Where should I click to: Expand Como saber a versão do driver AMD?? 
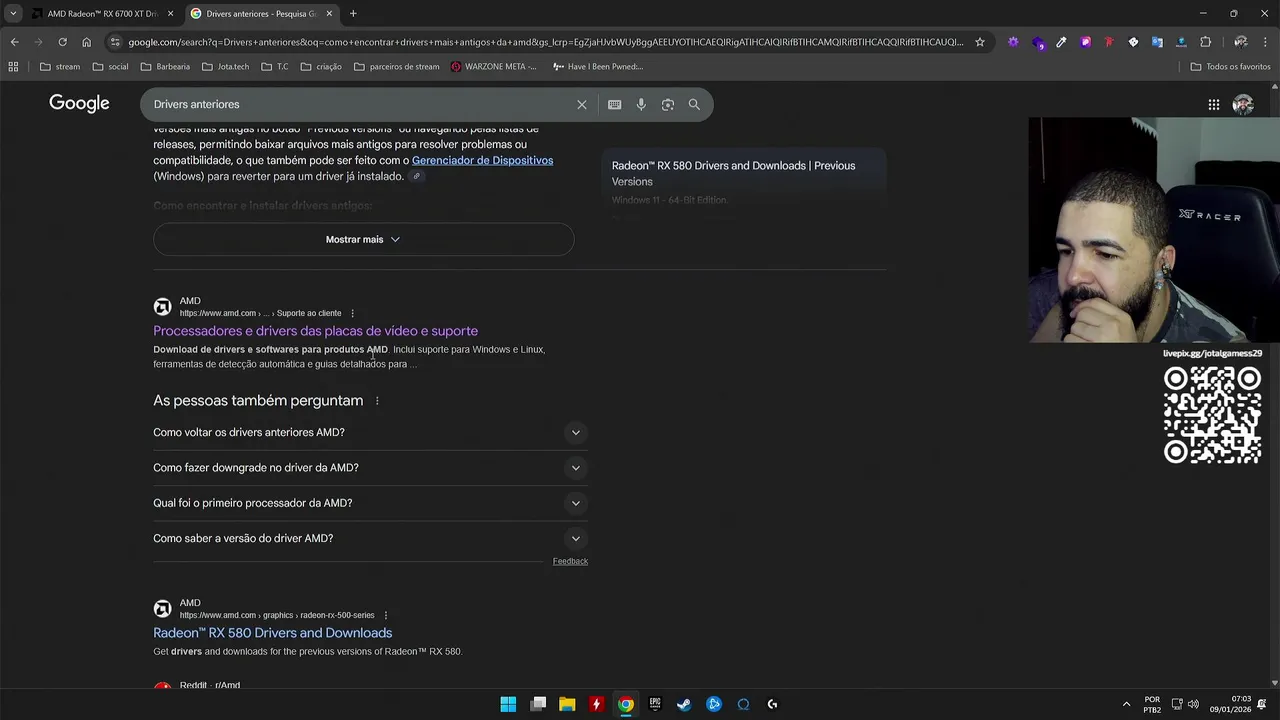click(370, 538)
